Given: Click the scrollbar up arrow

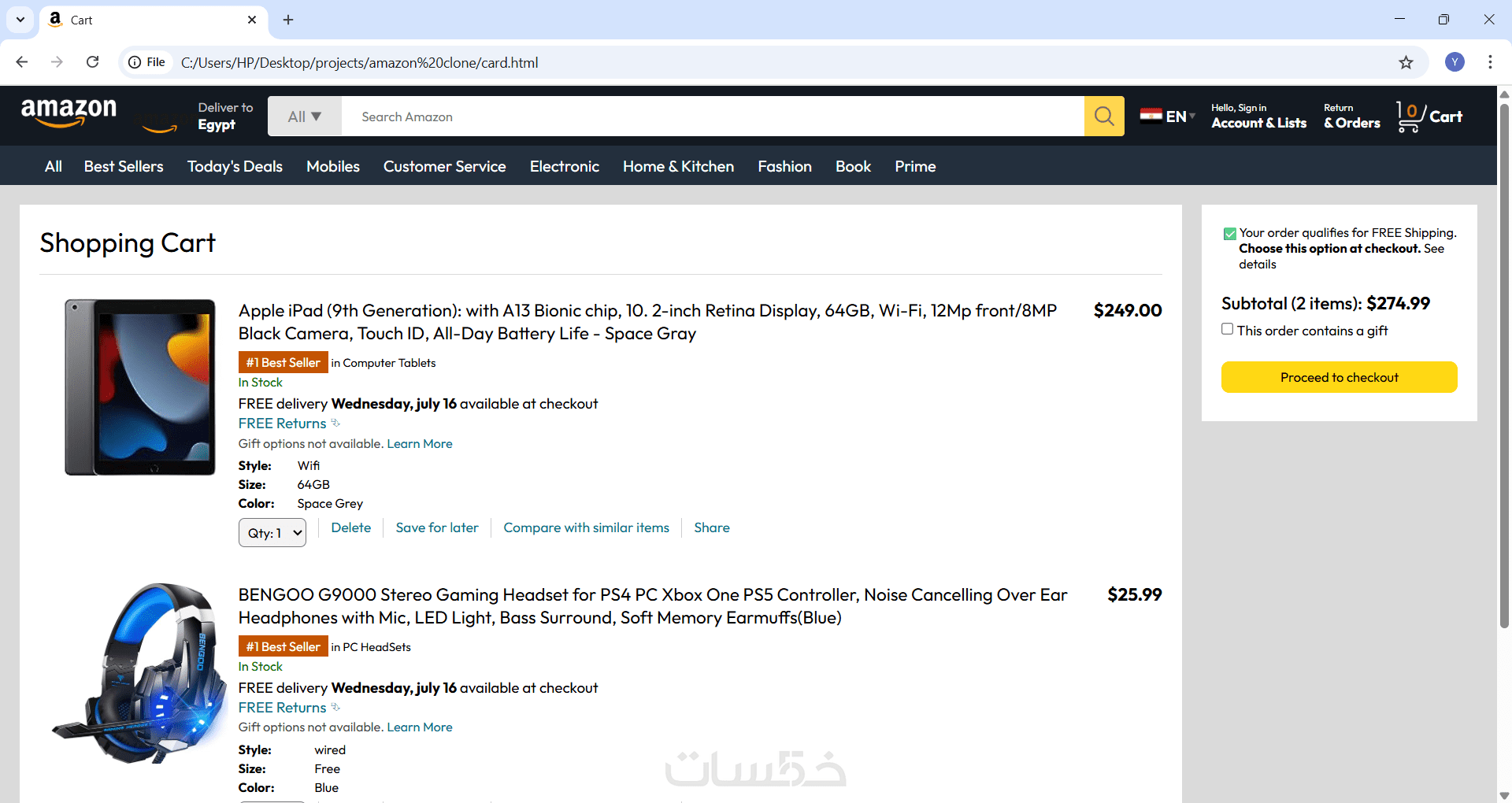Looking at the screenshot, I should (x=1504, y=94).
